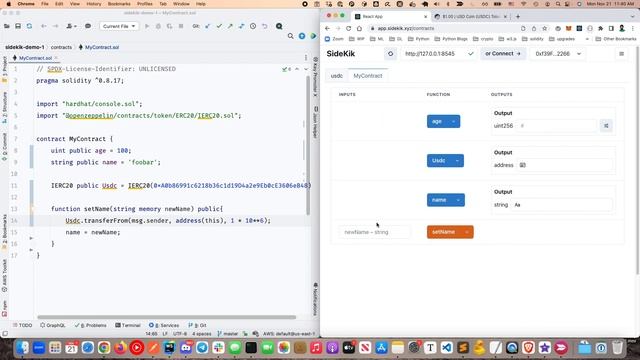Click the newName string input field
This screenshot has width=640, height=360.
(374, 232)
